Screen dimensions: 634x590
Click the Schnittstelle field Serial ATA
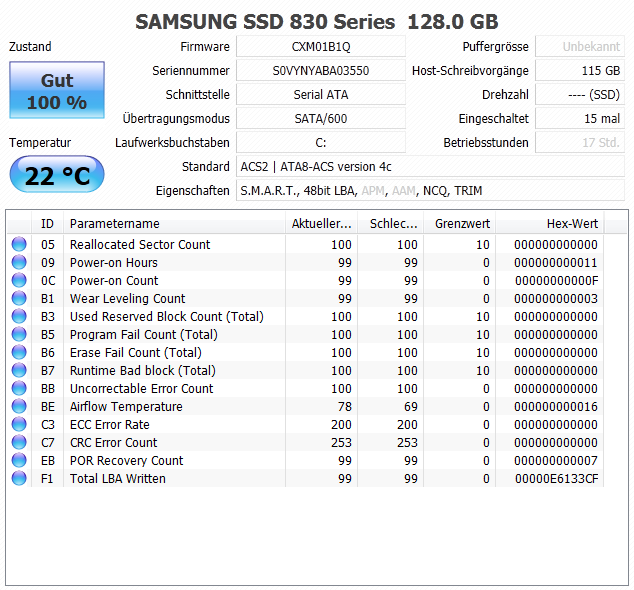(x=321, y=95)
